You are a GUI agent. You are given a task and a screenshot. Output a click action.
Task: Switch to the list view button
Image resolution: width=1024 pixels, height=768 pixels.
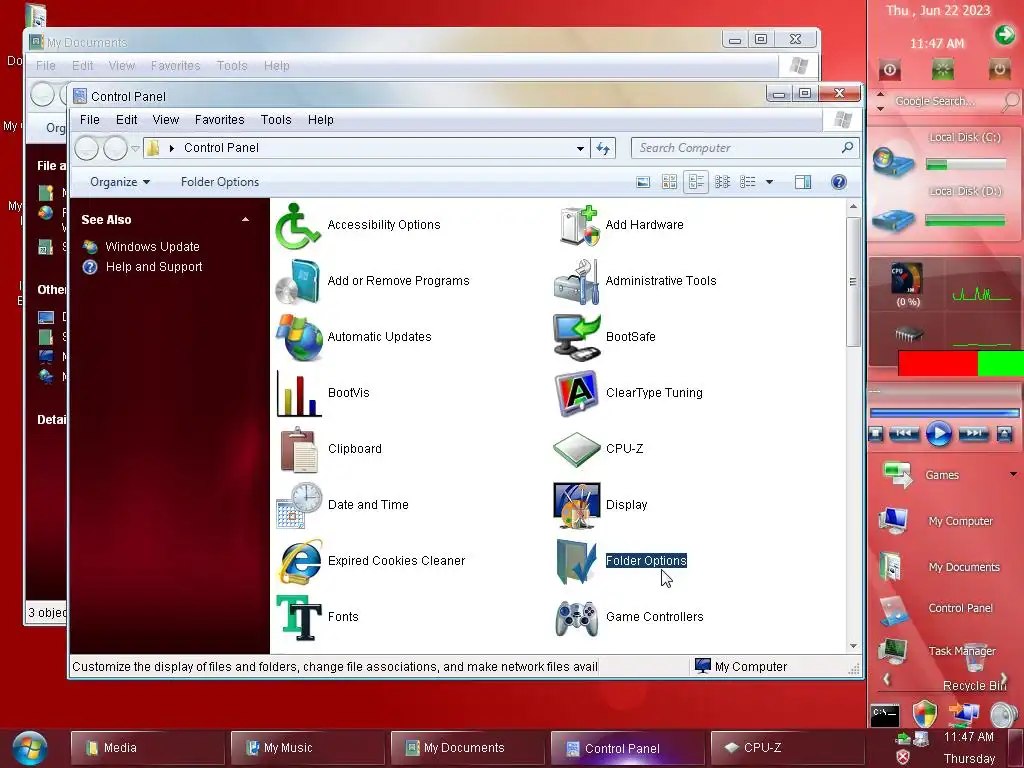722,182
